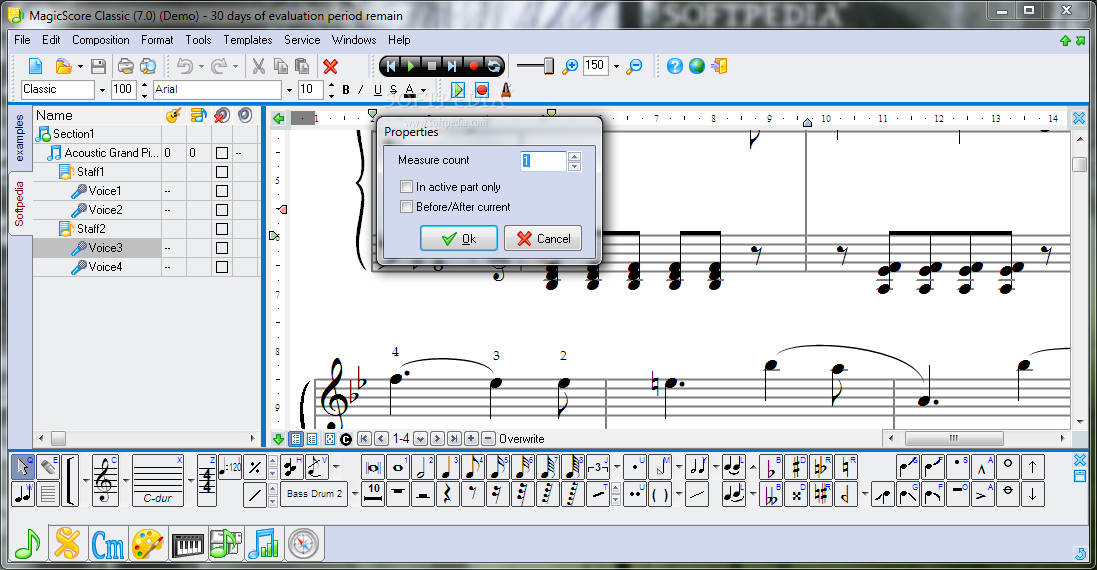
Task: Click the globe web icon
Action: 697,66
